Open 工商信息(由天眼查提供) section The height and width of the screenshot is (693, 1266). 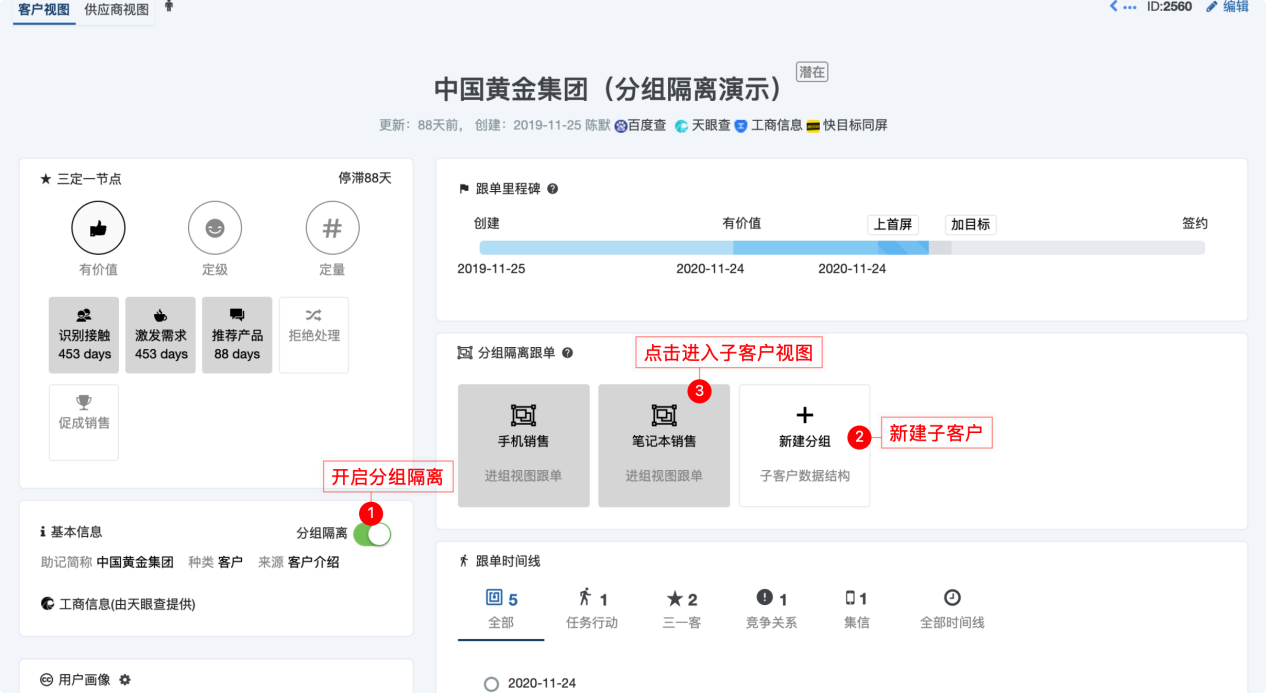(118, 604)
